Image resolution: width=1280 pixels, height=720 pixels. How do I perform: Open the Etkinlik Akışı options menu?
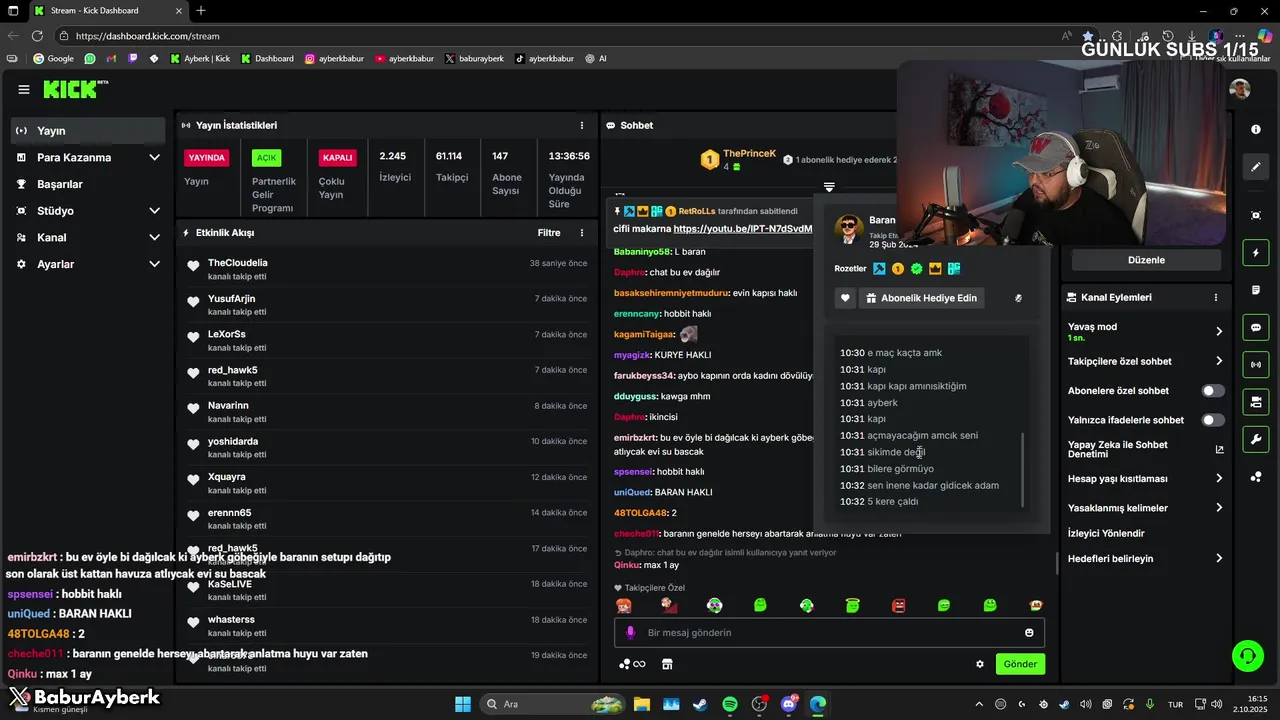582,233
